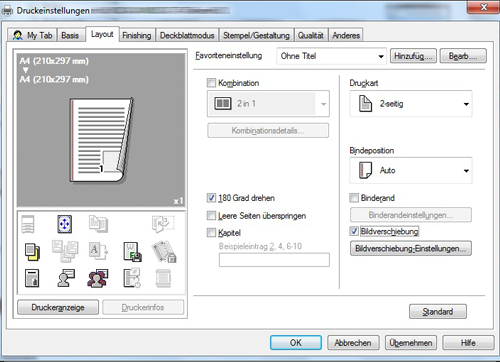Open the Stempel/Gestaltung tab
Screen dimensions: 500x362
(256, 35)
